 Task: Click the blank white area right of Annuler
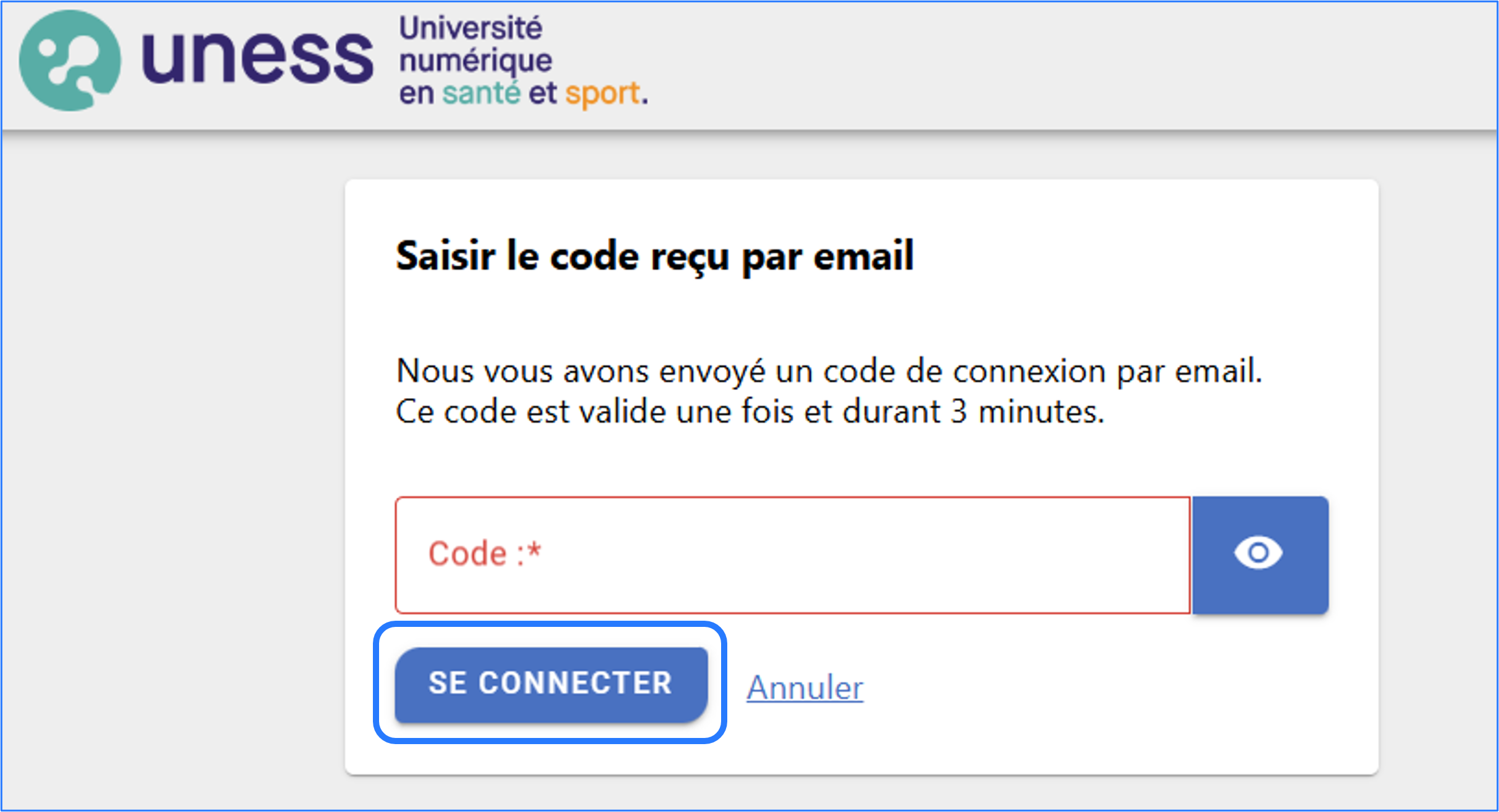(x=1111, y=688)
